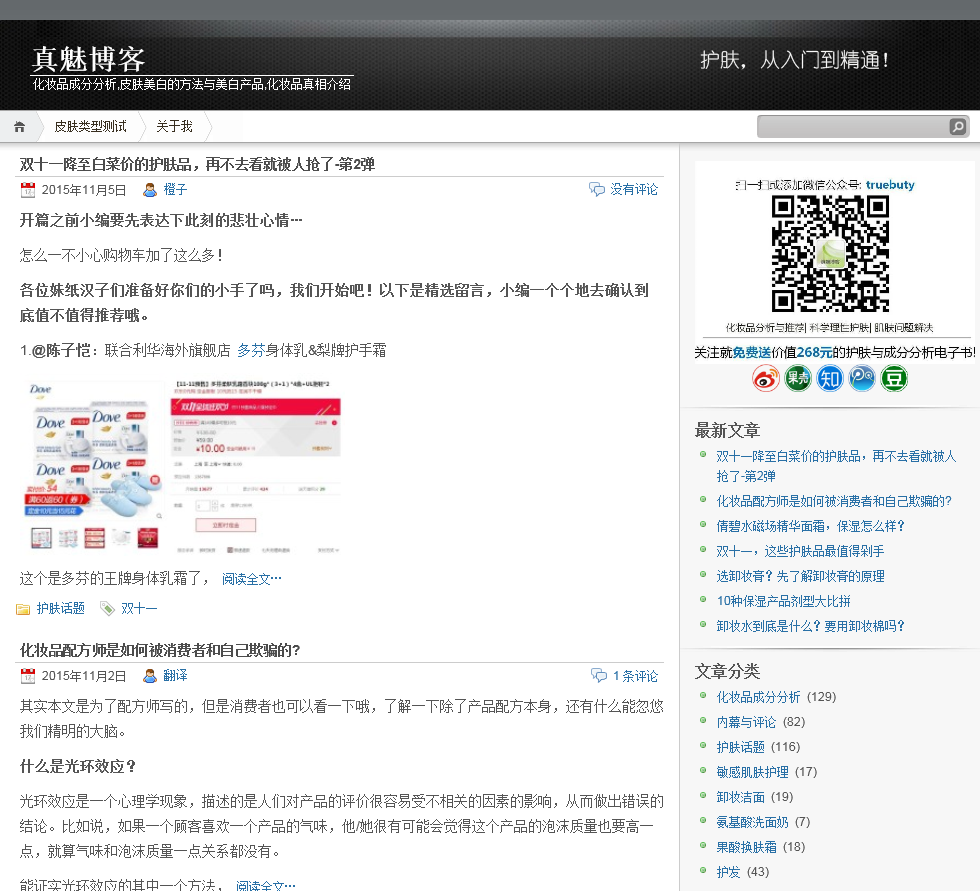Image resolution: width=980 pixels, height=891 pixels.
Task: Open the Dove product bundle image
Action: coord(93,465)
